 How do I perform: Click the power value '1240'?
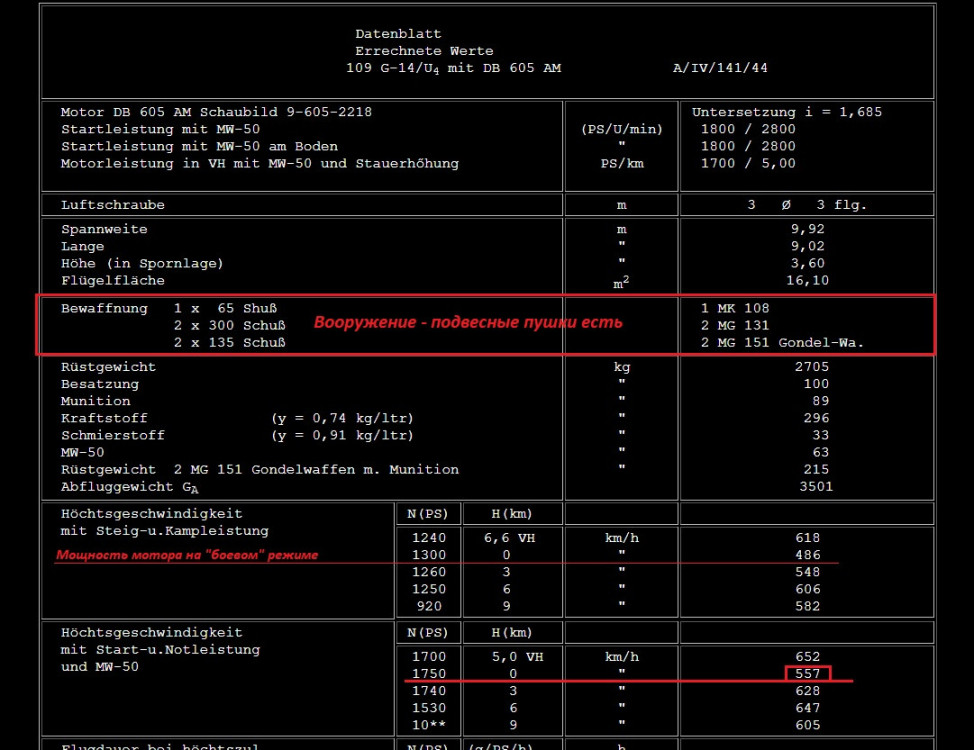(x=429, y=538)
